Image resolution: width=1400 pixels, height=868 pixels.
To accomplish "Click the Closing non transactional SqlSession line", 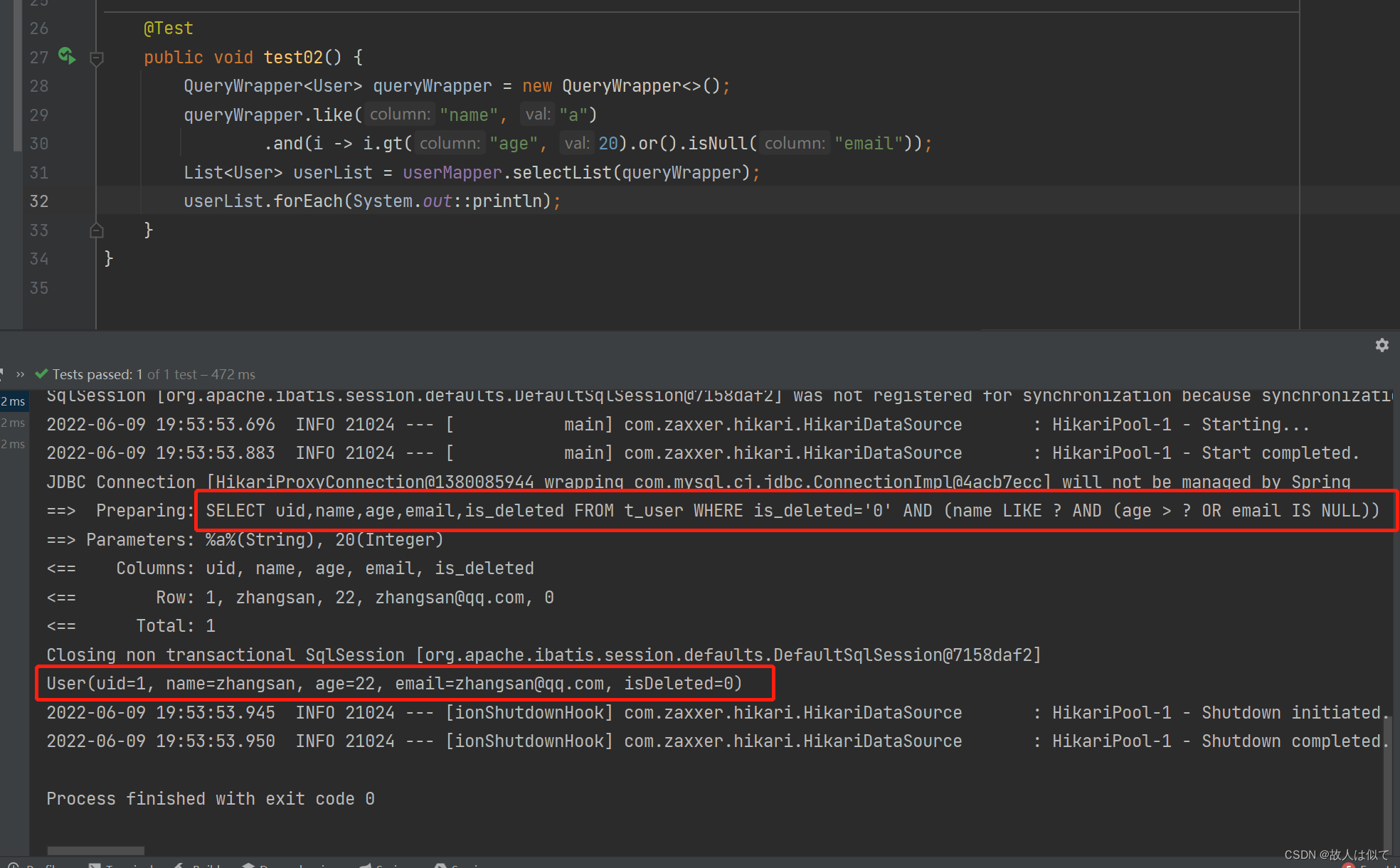I will click(x=544, y=655).
